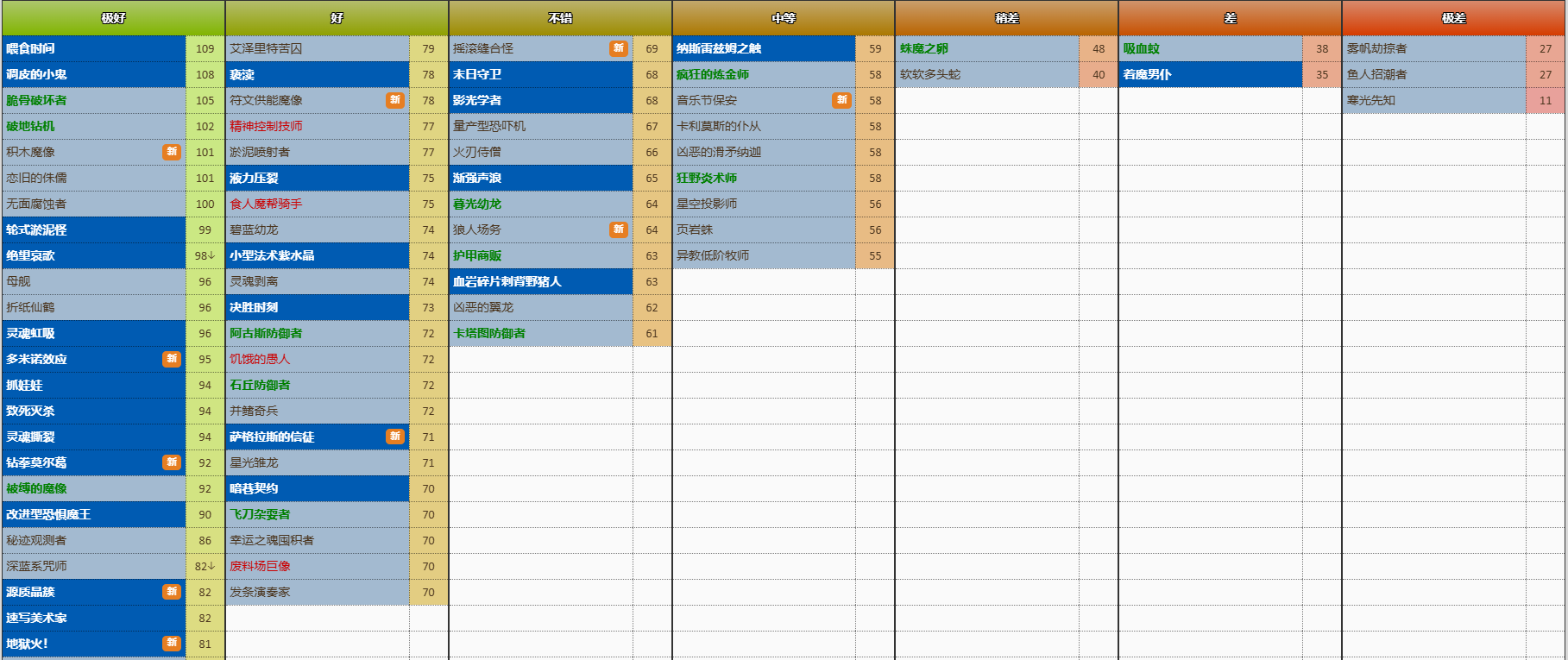Click the score 11 for 寒光先知
1568x660 pixels.
click(1546, 100)
